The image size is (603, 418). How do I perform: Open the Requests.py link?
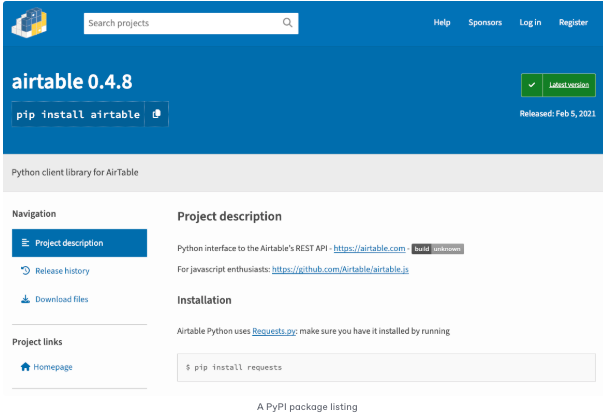(274, 331)
